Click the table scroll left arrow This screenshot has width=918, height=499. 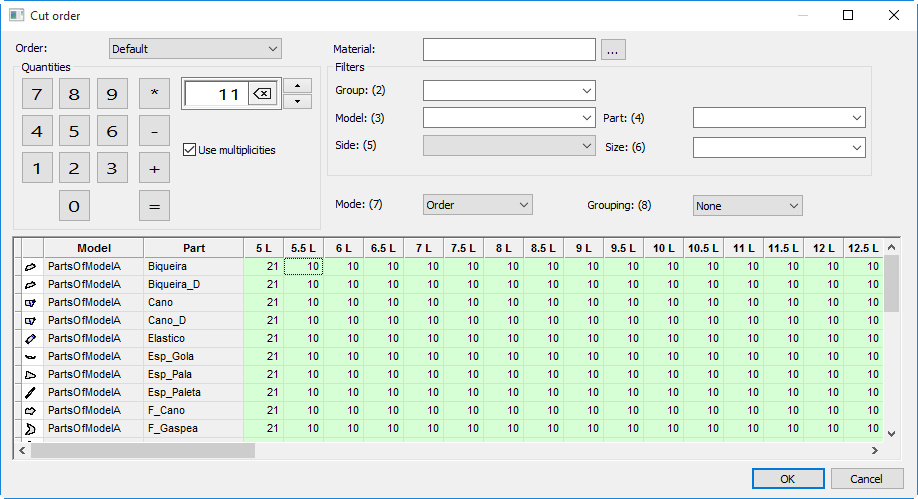(22, 450)
